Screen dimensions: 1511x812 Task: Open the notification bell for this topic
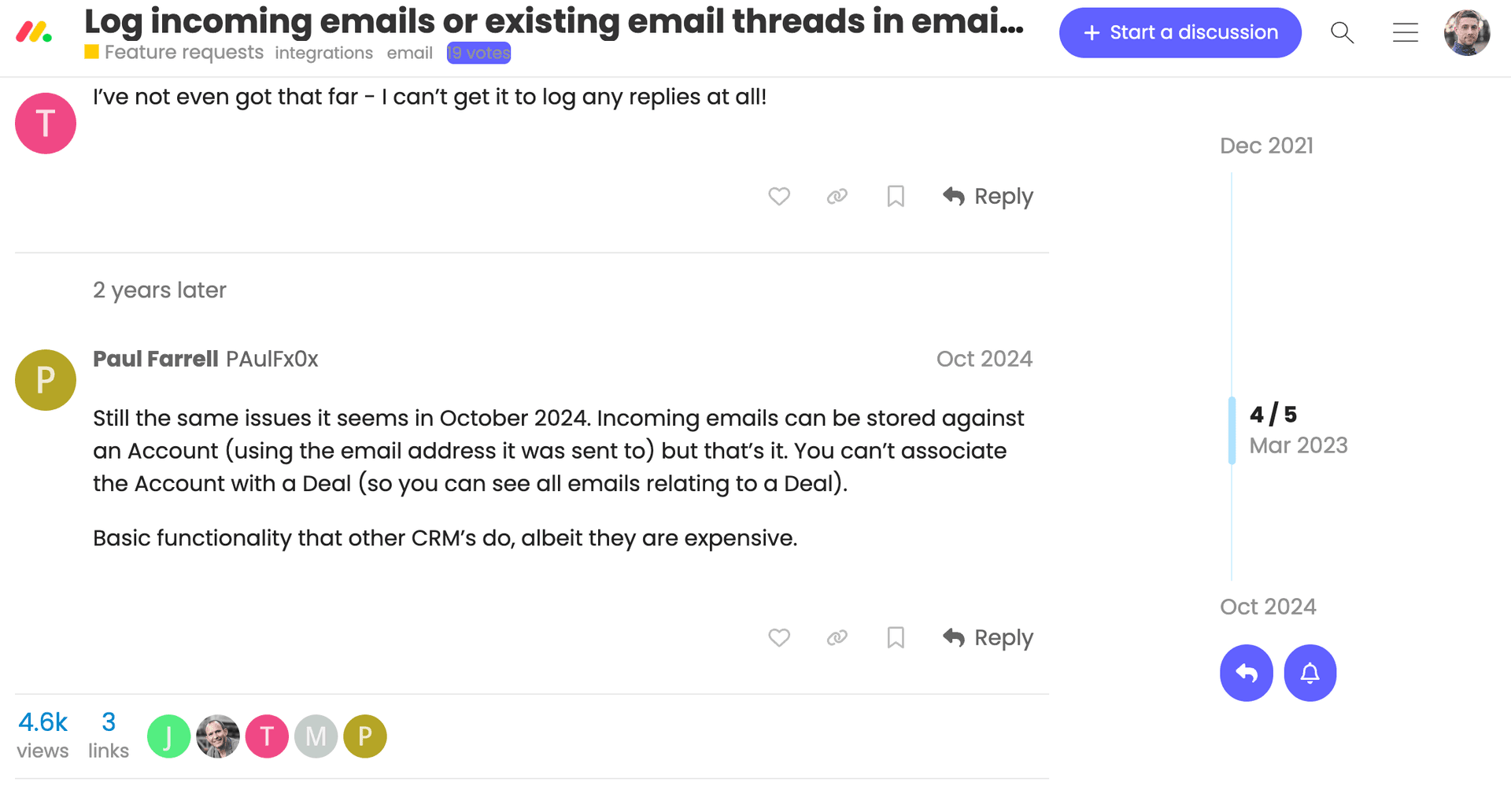(1310, 673)
